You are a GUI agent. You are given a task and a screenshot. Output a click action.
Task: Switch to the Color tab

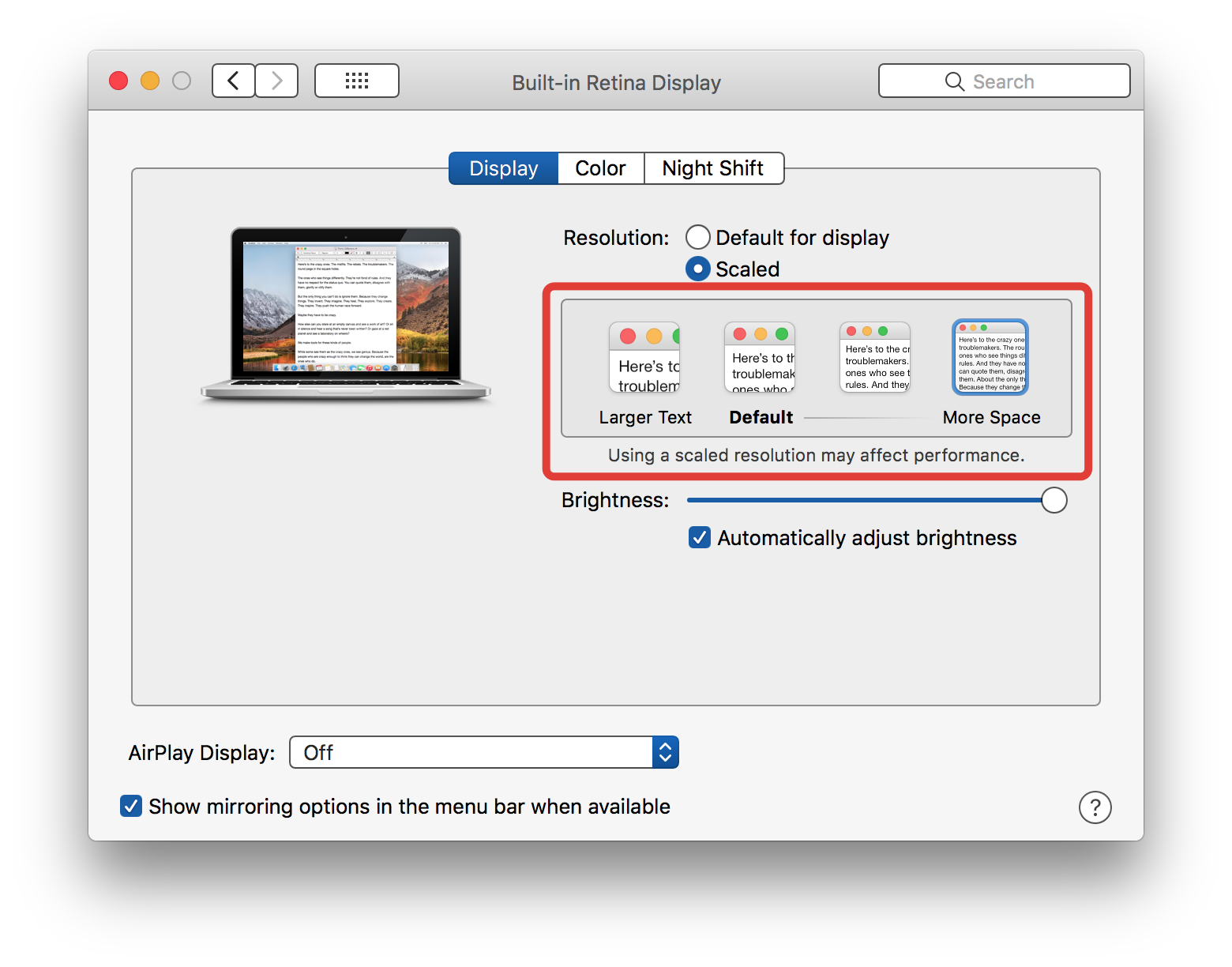[601, 168]
